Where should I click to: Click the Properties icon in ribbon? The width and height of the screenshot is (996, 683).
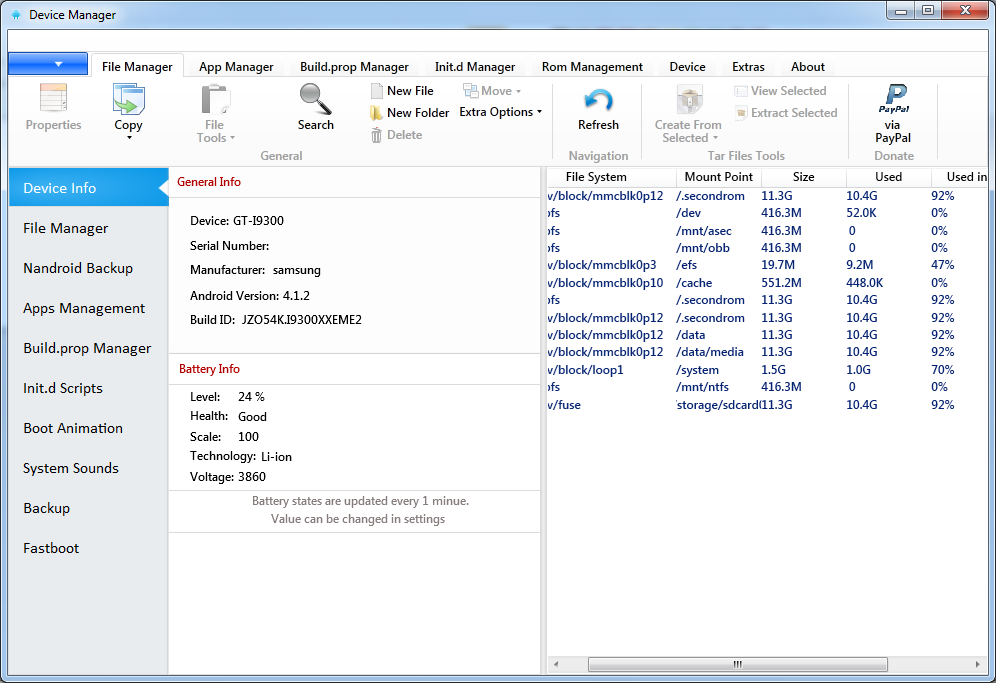point(53,99)
